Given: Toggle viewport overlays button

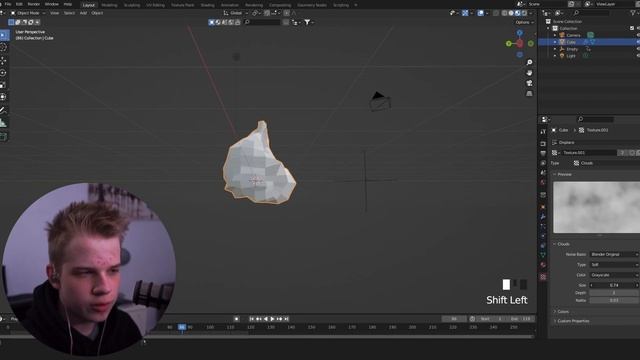Looking at the screenshot, I should coord(481,13).
